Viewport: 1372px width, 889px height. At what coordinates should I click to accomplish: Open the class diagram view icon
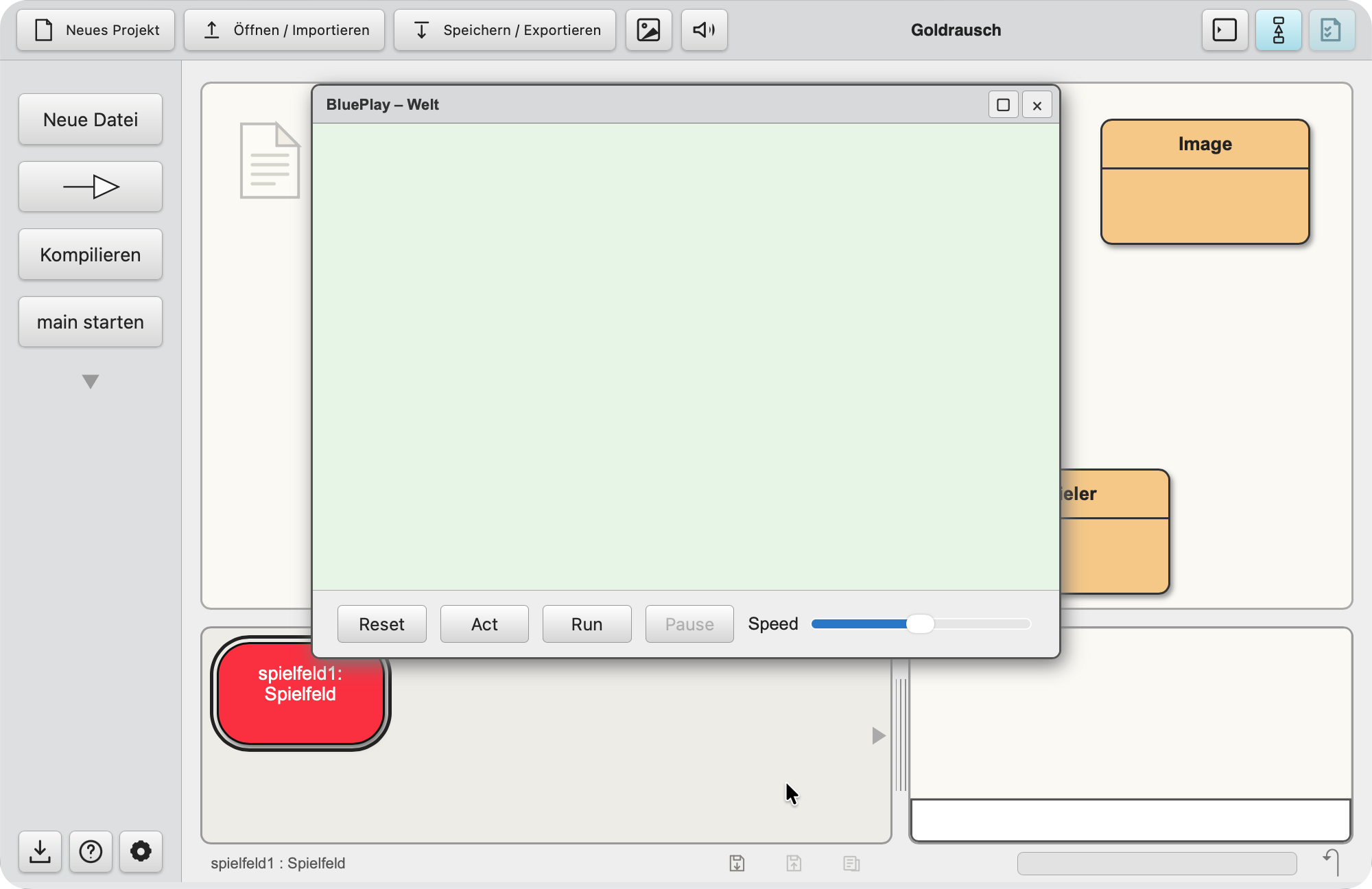point(1278,30)
